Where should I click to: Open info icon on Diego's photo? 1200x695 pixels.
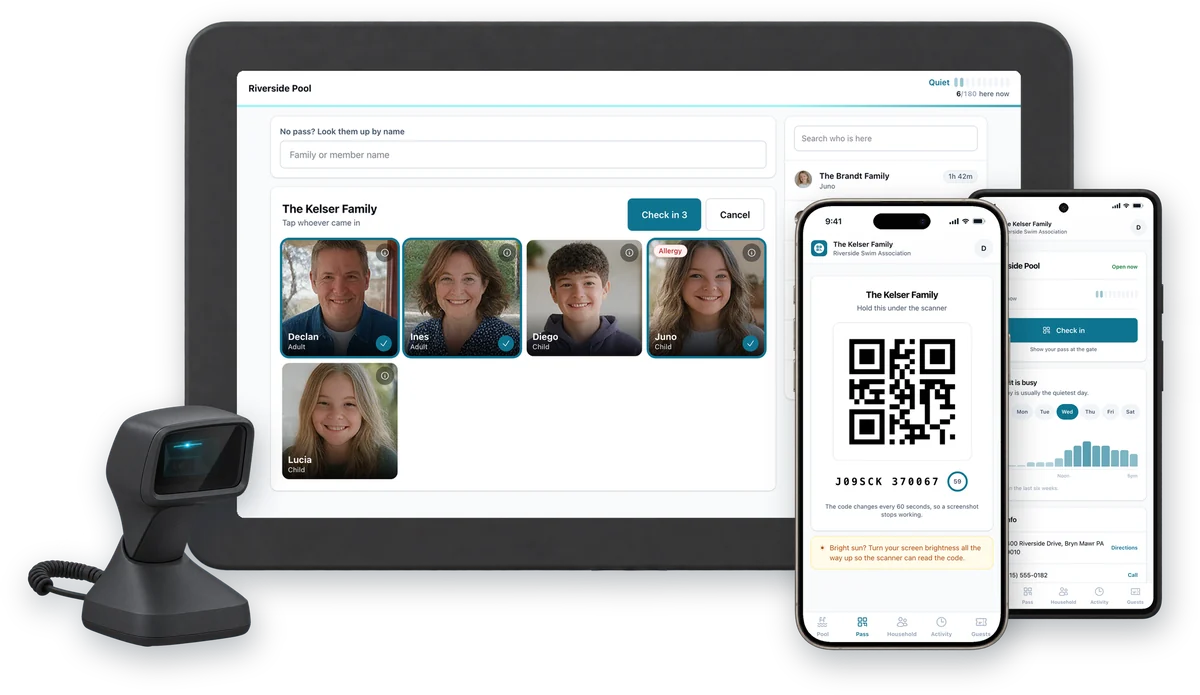click(x=628, y=253)
